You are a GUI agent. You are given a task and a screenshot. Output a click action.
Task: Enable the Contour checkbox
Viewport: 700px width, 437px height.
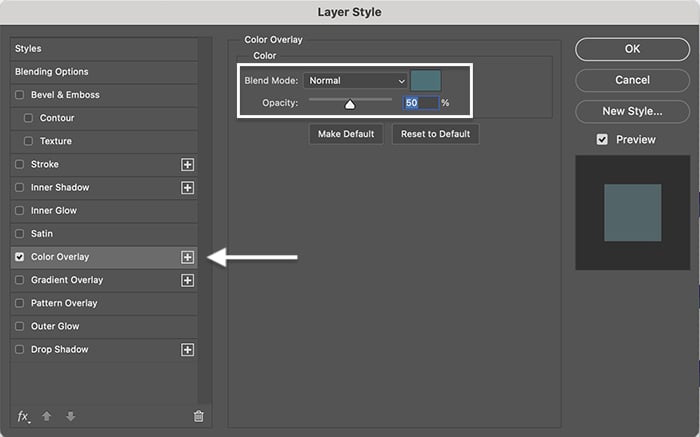[28, 118]
